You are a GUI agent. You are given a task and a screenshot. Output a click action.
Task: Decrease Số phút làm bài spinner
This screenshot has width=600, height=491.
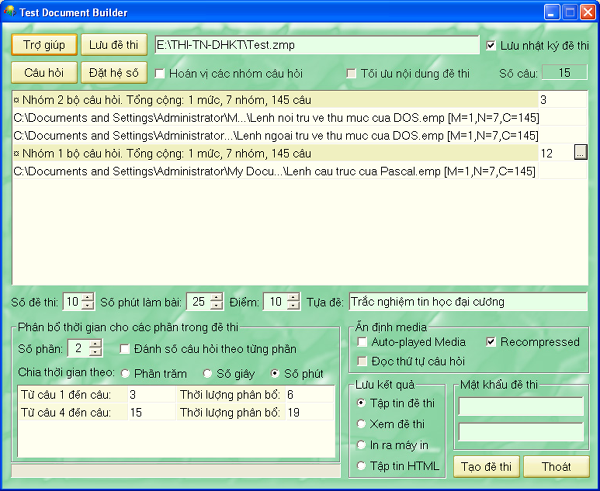click(216, 306)
